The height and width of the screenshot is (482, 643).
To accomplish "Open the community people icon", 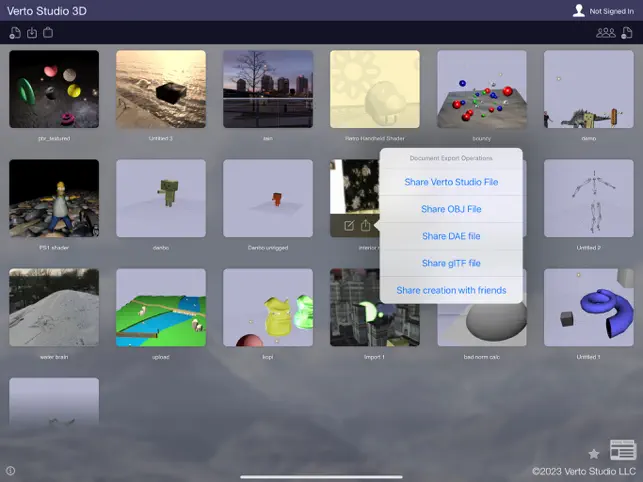I will (x=605, y=33).
